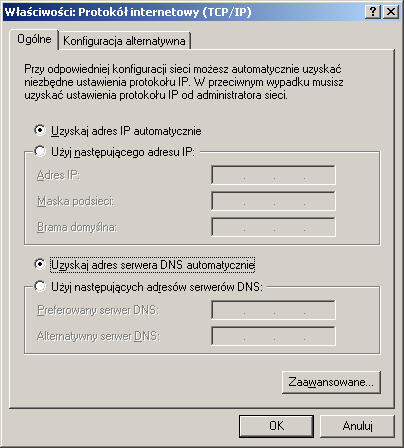Click the Adres IP: label text
This screenshot has height=448, width=404.
tap(58, 175)
